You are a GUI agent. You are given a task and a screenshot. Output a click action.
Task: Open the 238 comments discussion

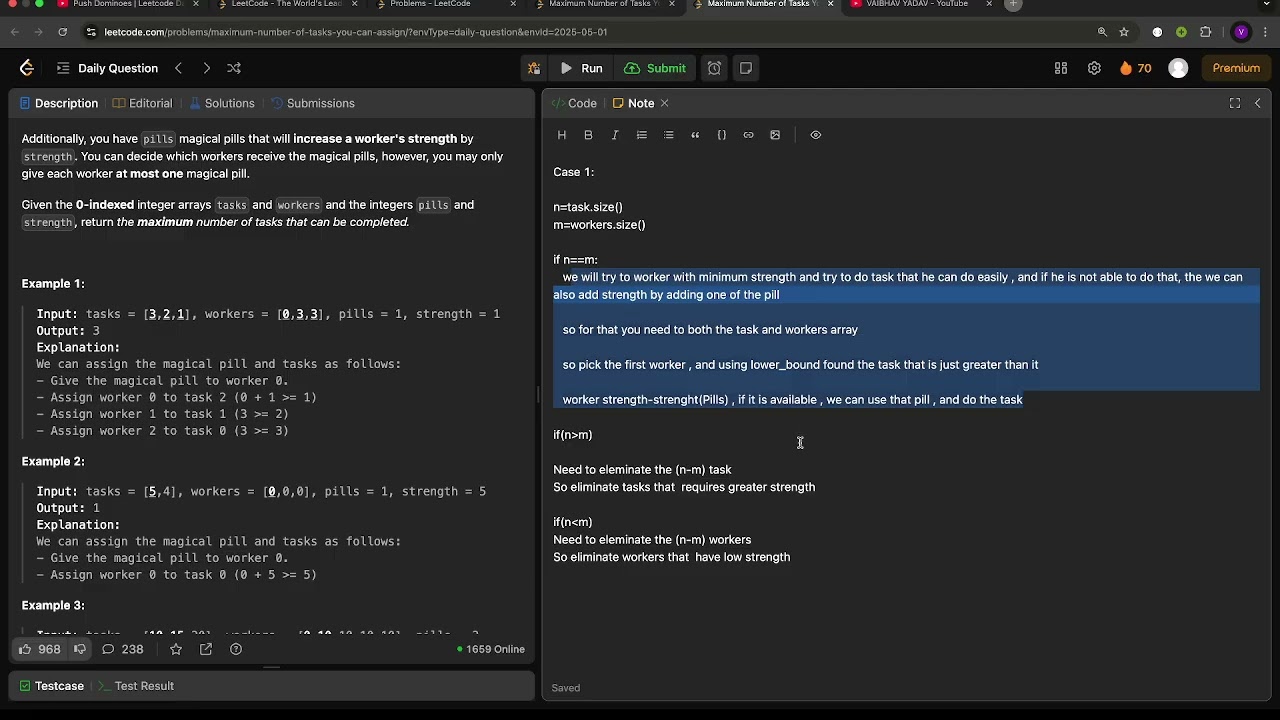point(122,649)
